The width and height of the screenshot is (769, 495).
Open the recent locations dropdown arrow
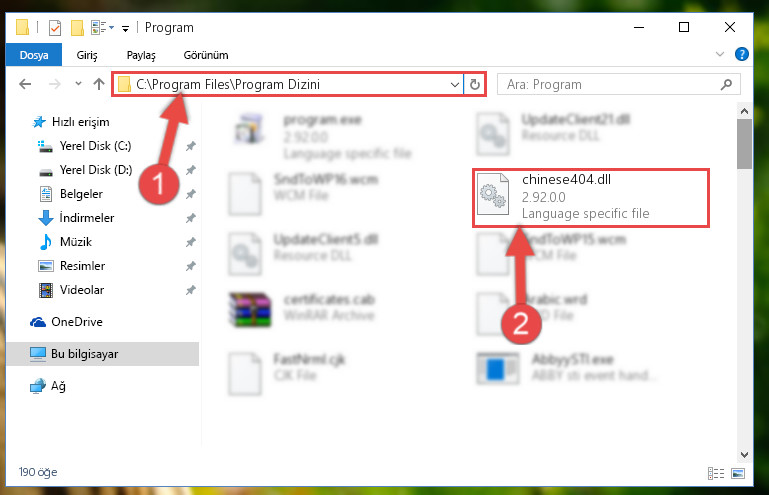[x=78, y=84]
